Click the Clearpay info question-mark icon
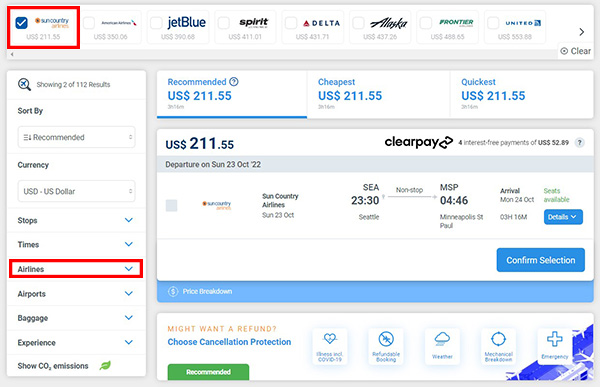 click(580, 142)
